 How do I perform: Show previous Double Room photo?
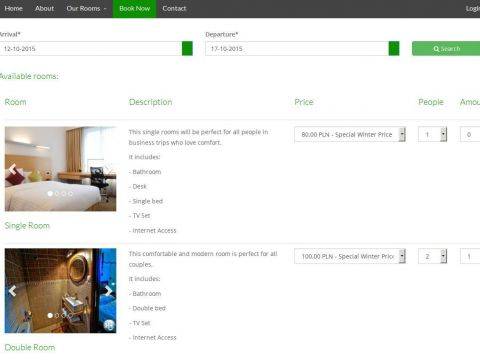coord(12,291)
